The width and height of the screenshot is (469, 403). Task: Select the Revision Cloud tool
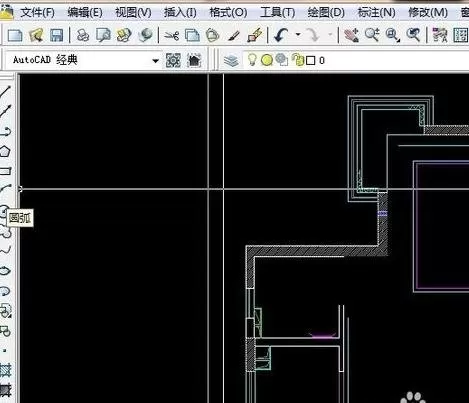[x=6, y=231]
